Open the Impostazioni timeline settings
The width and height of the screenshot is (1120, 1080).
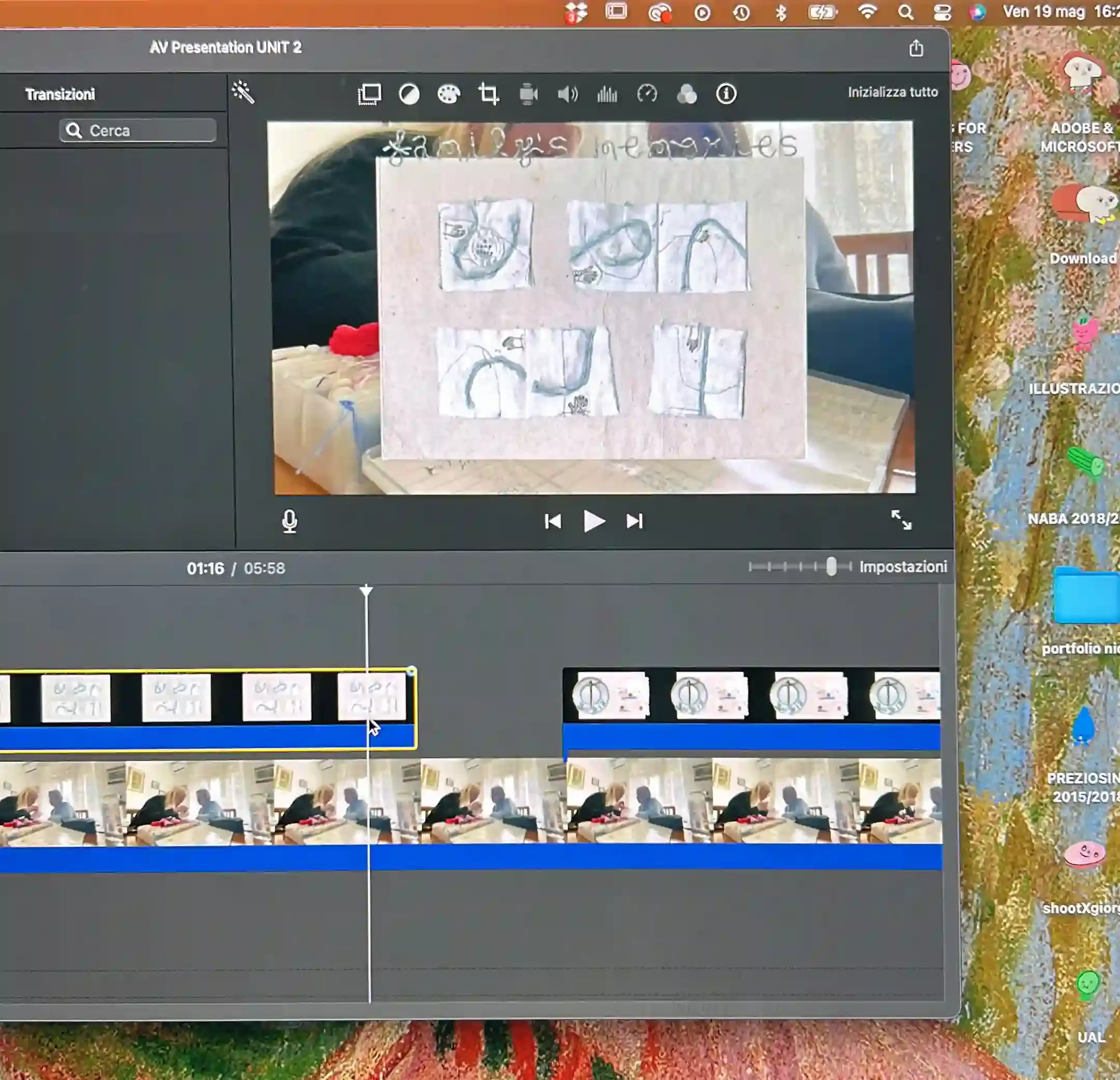click(903, 567)
